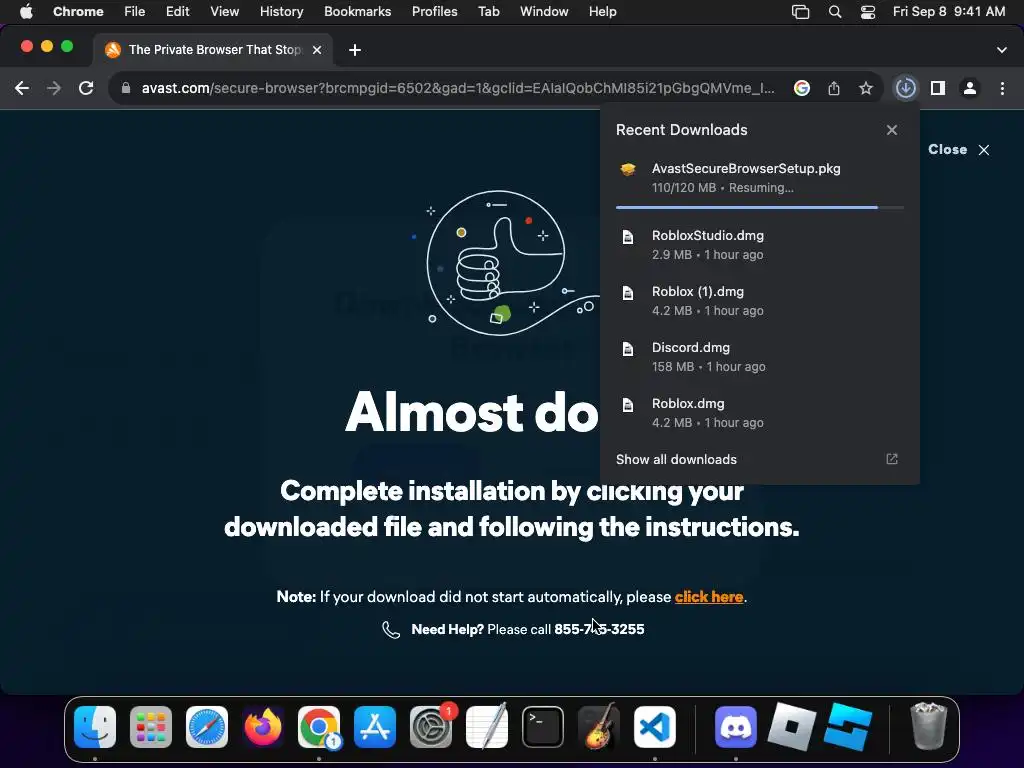Open TextEdit from the Dock
Image resolution: width=1024 pixels, height=768 pixels.
tap(487, 726)
